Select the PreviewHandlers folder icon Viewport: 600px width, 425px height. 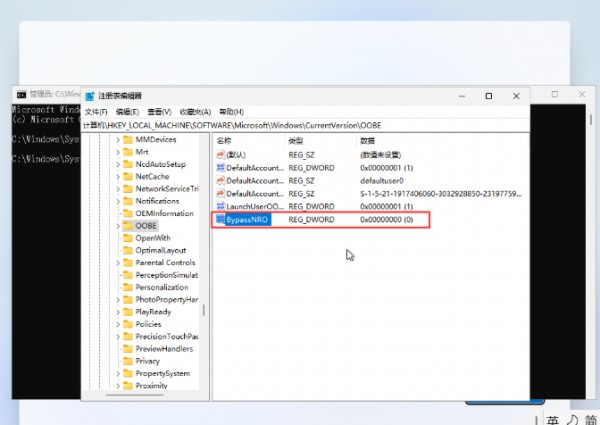coord(128,349)
